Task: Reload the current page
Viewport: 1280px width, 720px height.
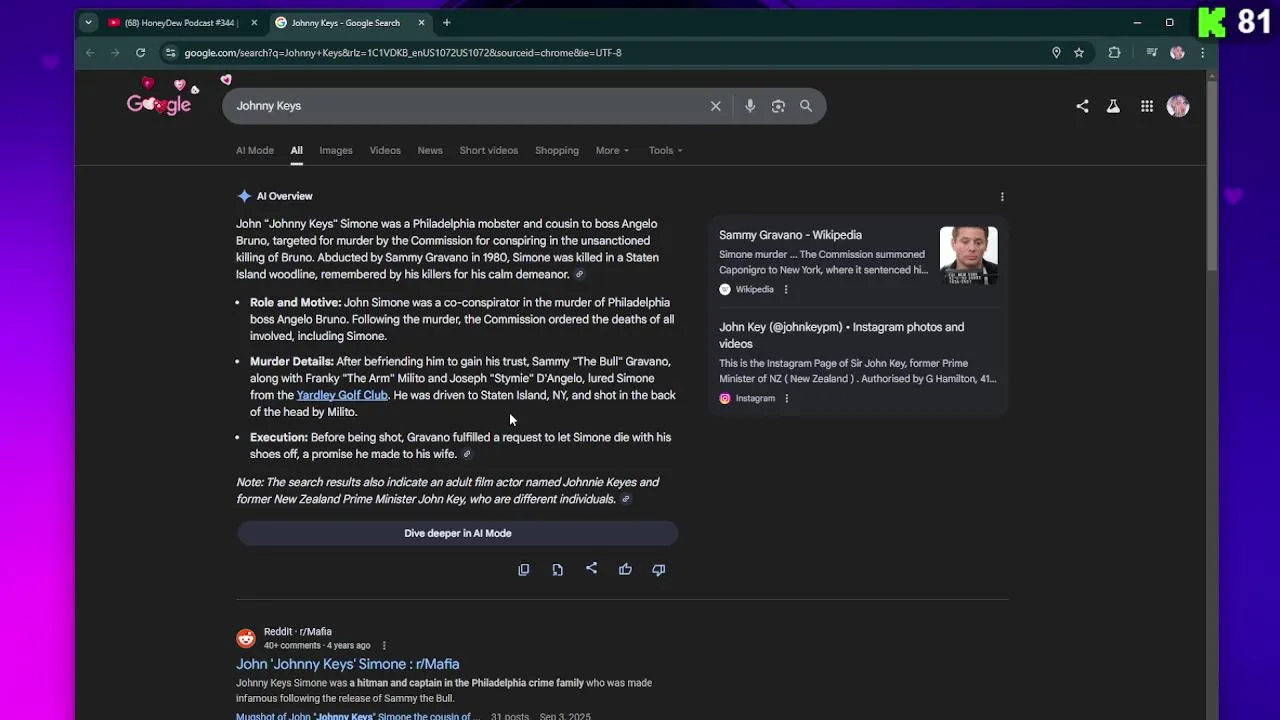Action: click(x=140, y=52)
